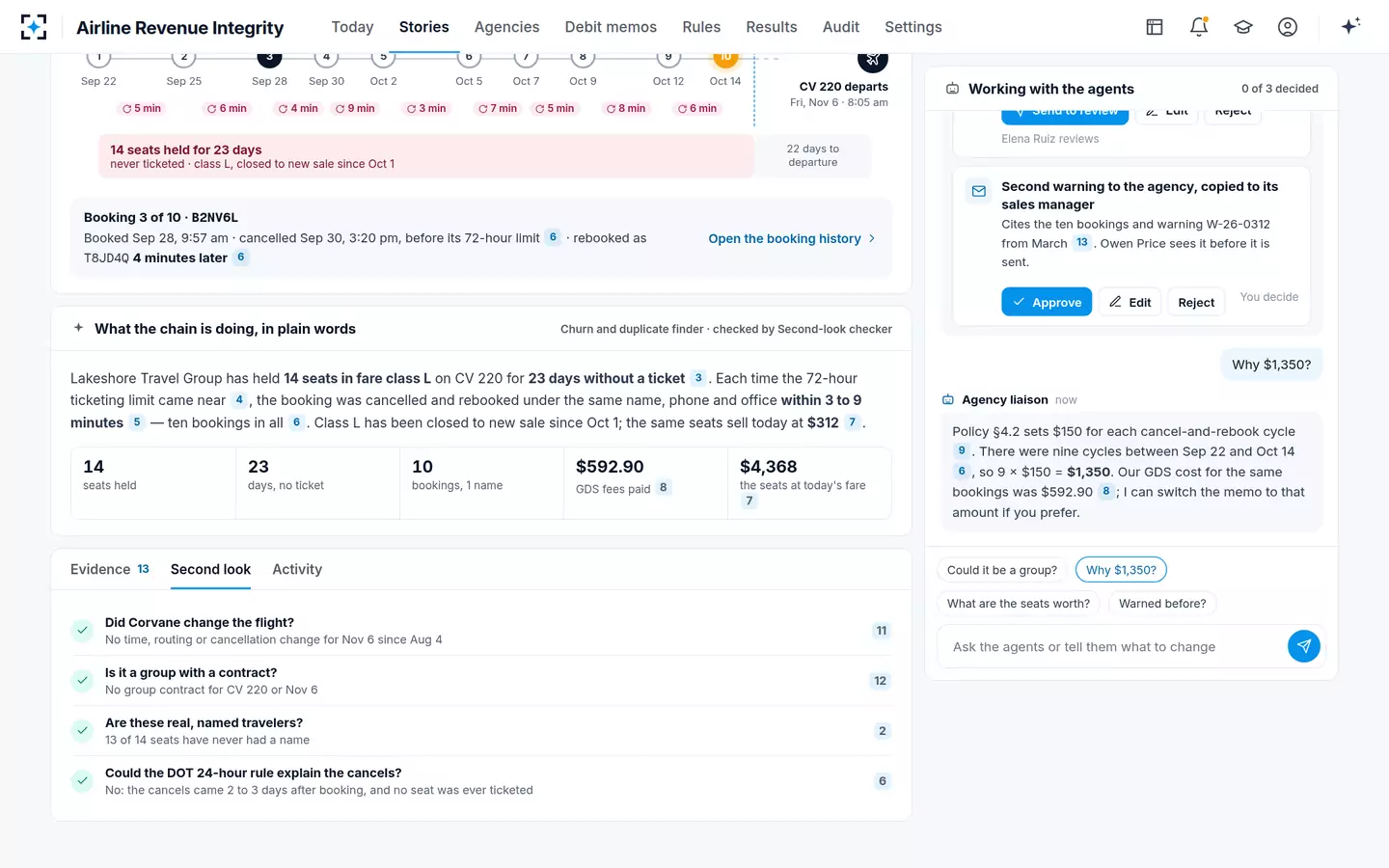Open the notifications bell
The width and height of the screenshot is (1389, 868).
tap(1199, 27)
